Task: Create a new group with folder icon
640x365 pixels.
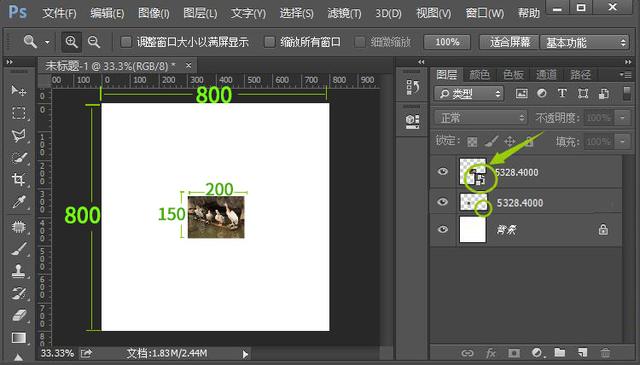Action: click(x=560, y=352)
